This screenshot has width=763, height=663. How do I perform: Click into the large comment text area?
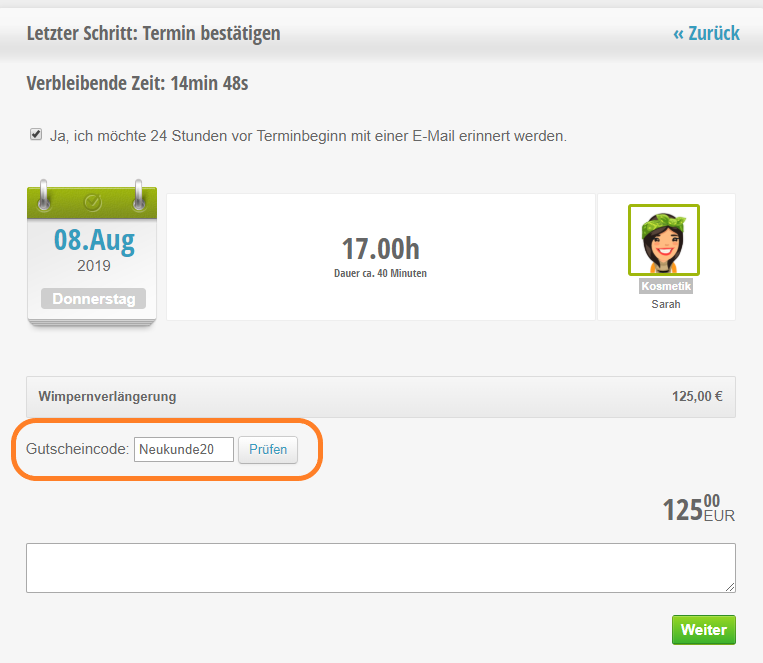pyautogui.click(x=381, y=568)
